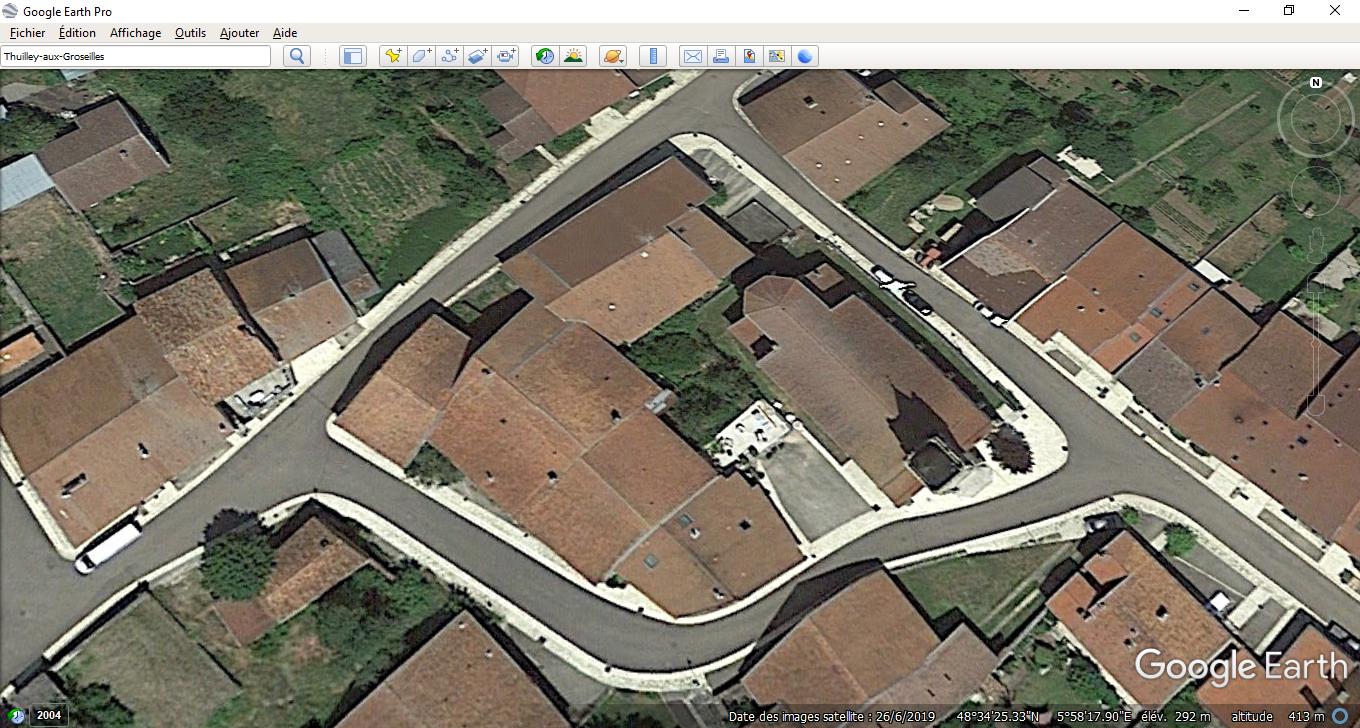Open the Affichage menu
The height and width of the screenshot is (728, 1360).
(135, 33)
